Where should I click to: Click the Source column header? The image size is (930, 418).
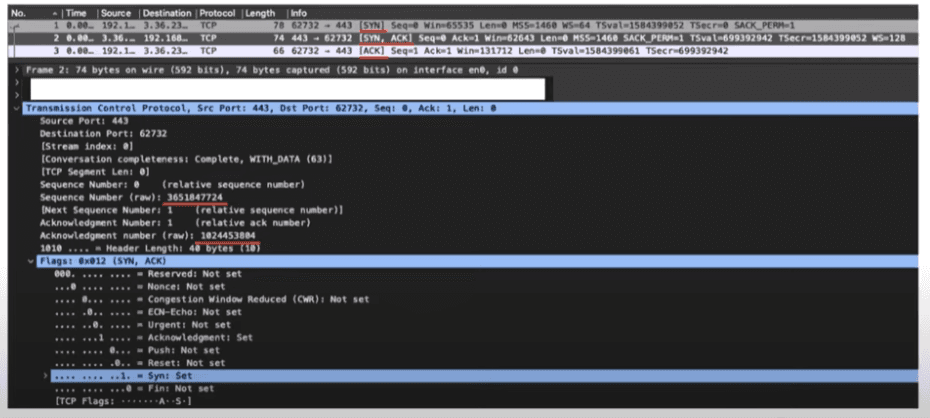(x=118, y=13)
